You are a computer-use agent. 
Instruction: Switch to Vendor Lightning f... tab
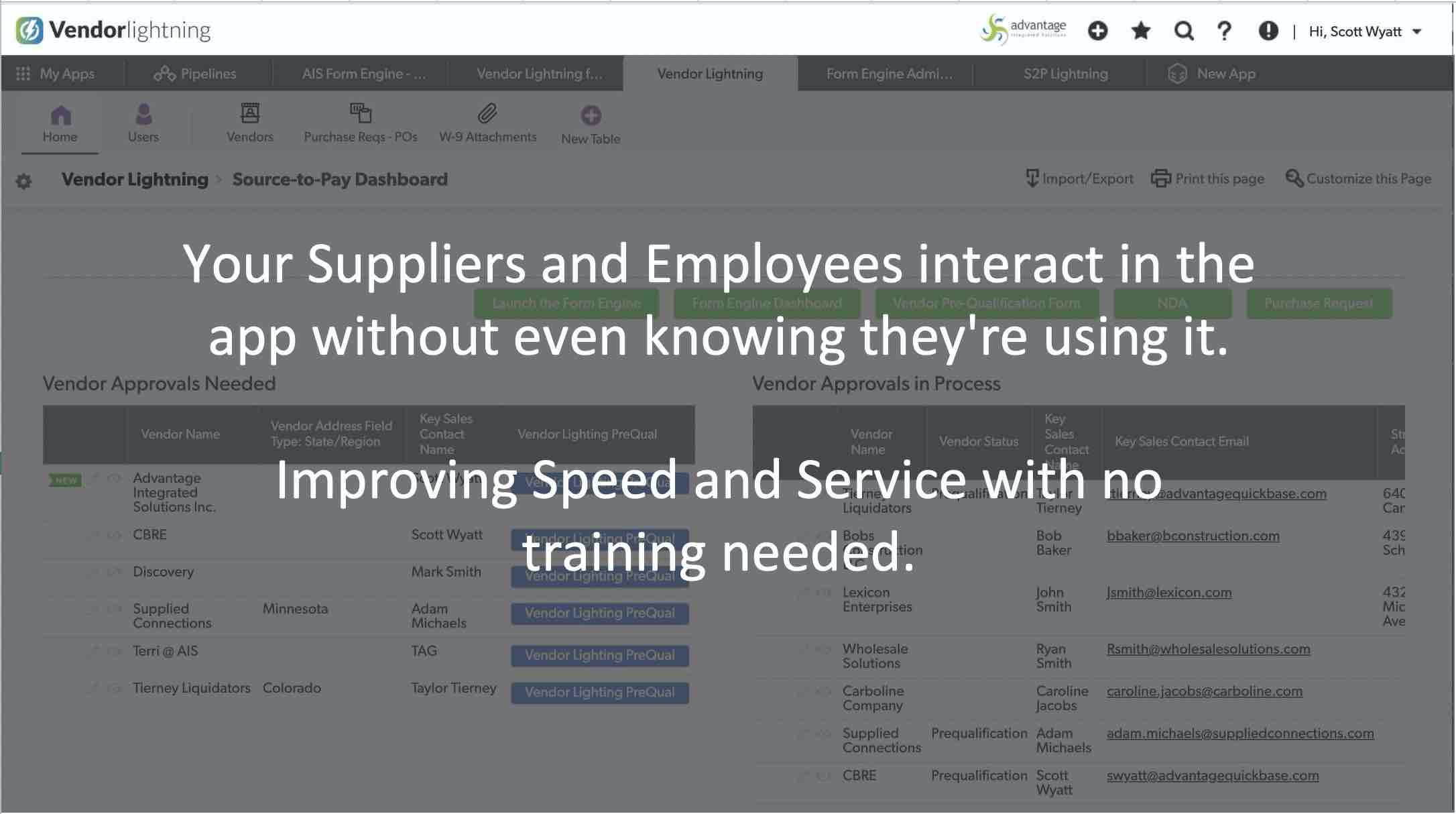[540, 74]
